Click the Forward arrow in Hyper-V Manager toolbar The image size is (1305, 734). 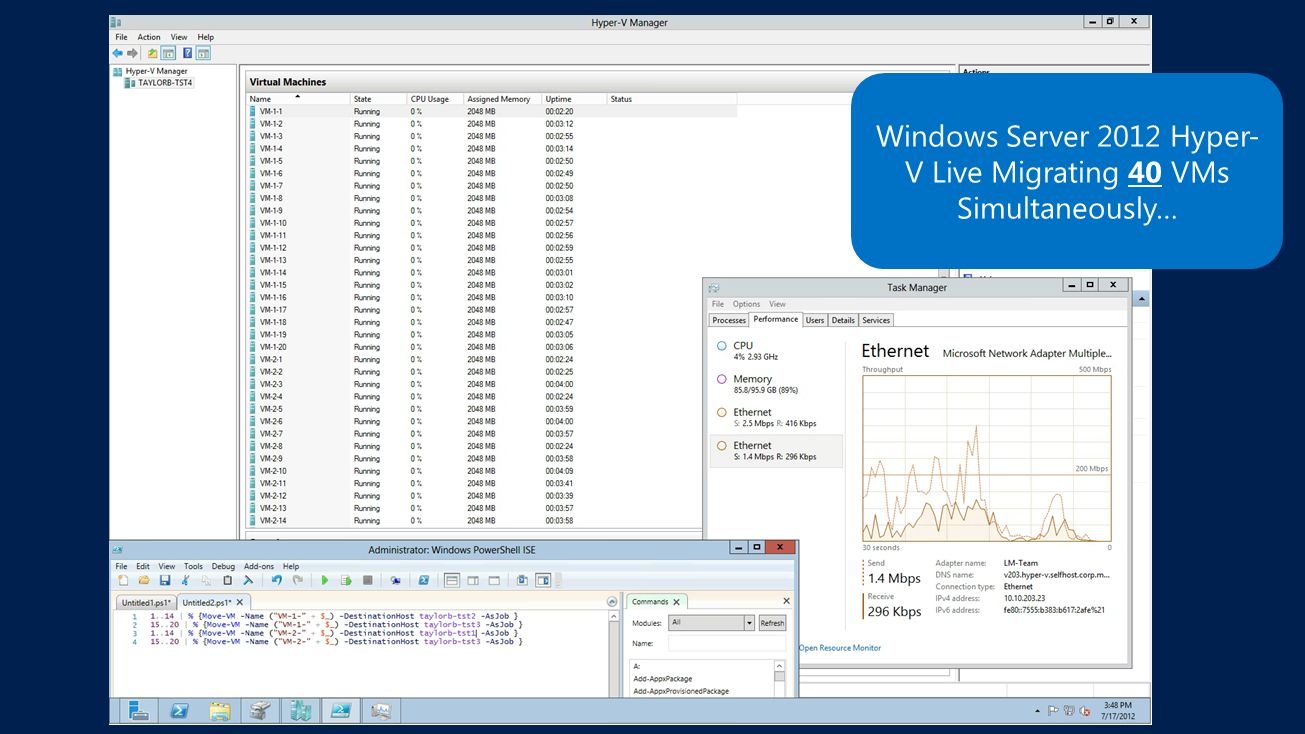pyautogui.click(x=132, y=53)
